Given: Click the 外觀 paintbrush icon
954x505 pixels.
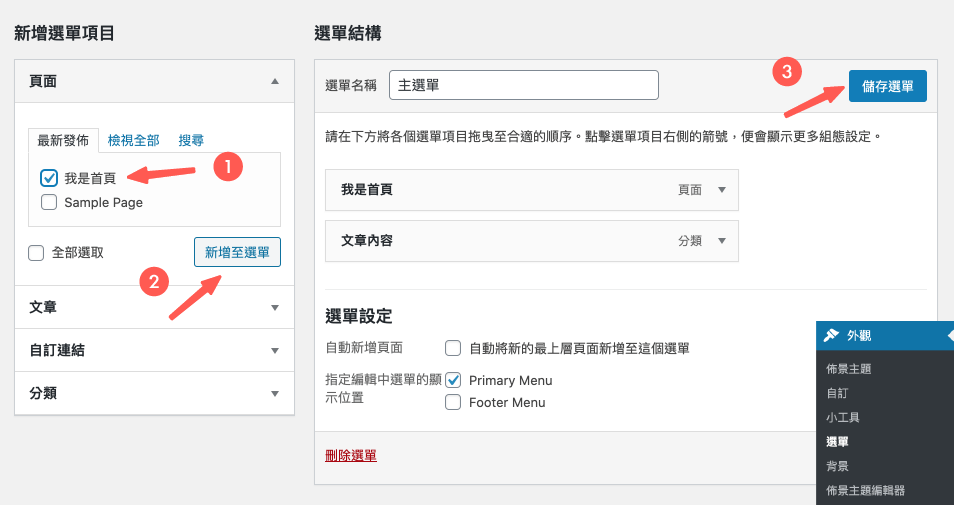Looking at the screenshot, I should pos(831,335).
